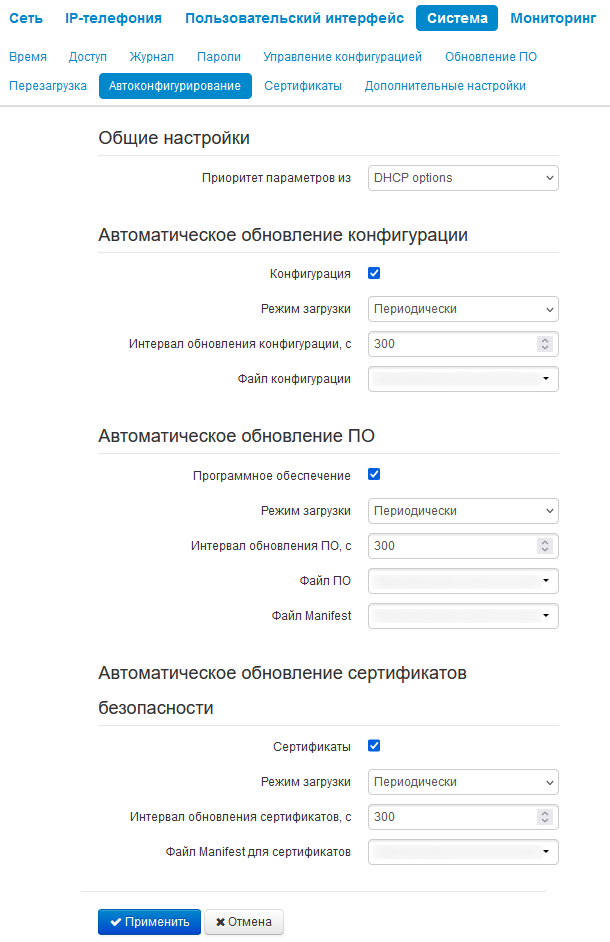The width and height of the screenshot is (610, 942).
Task: Uncheck the Конфигурация checkbox
Action: coord(374,273)
